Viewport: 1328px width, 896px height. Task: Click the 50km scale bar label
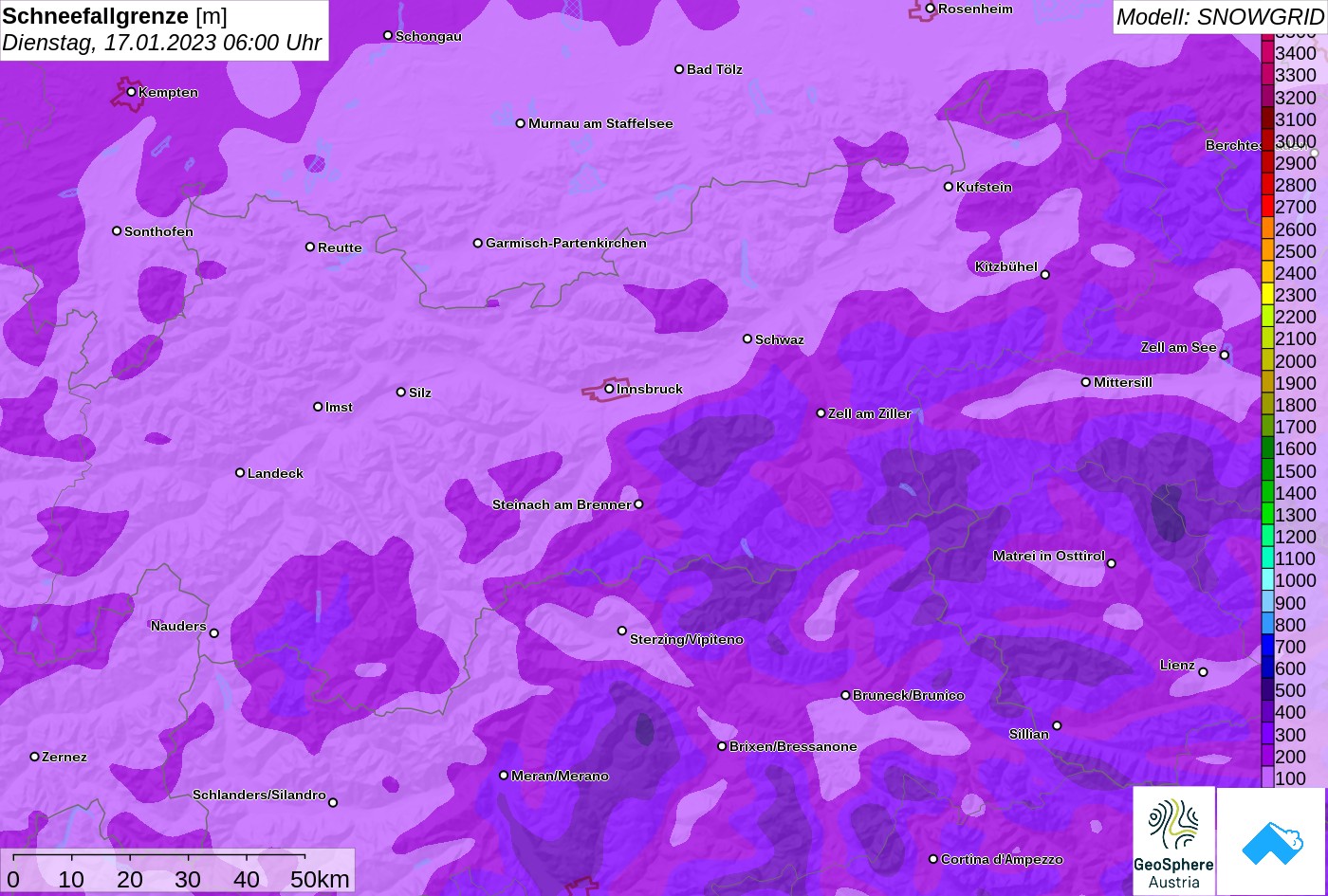[x=320, y=880]
